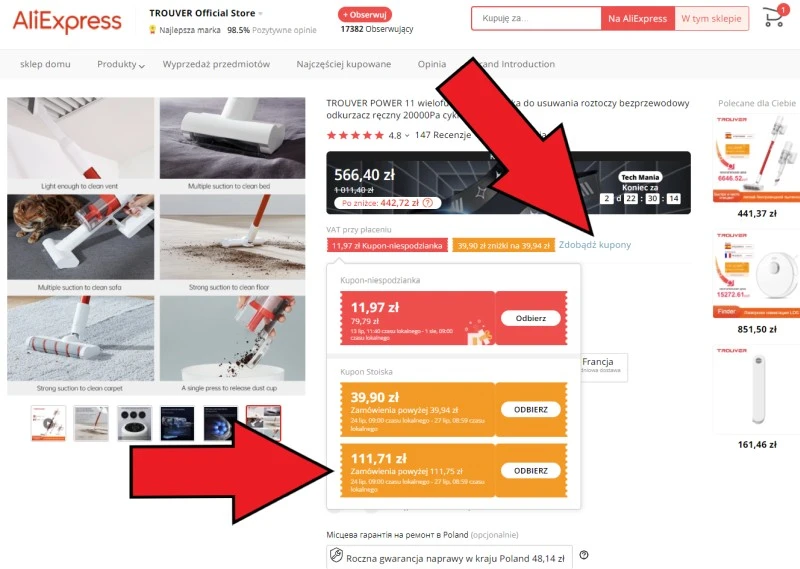Image resolution: width=800 pixels, height=569 pixels.
Task: Select the three-dots product thumbnail
Action: point(135,423)
